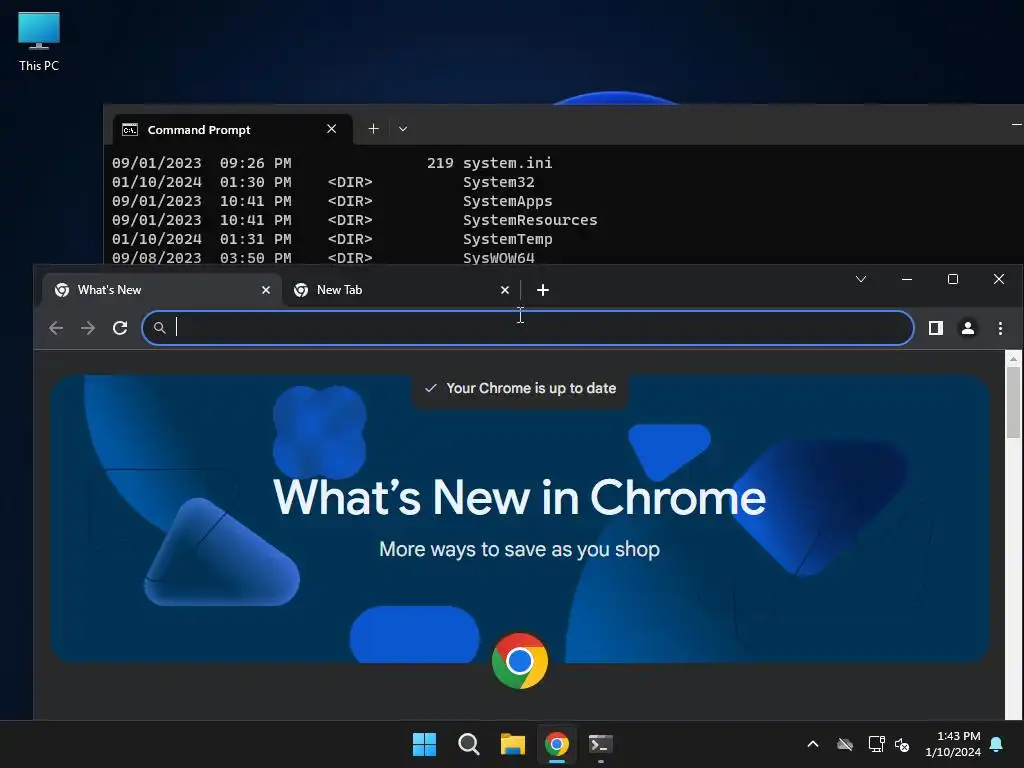Screen dimensions: 1024x768
Task: Click Chrome's back navigation arrow
Action: [56, 328]
